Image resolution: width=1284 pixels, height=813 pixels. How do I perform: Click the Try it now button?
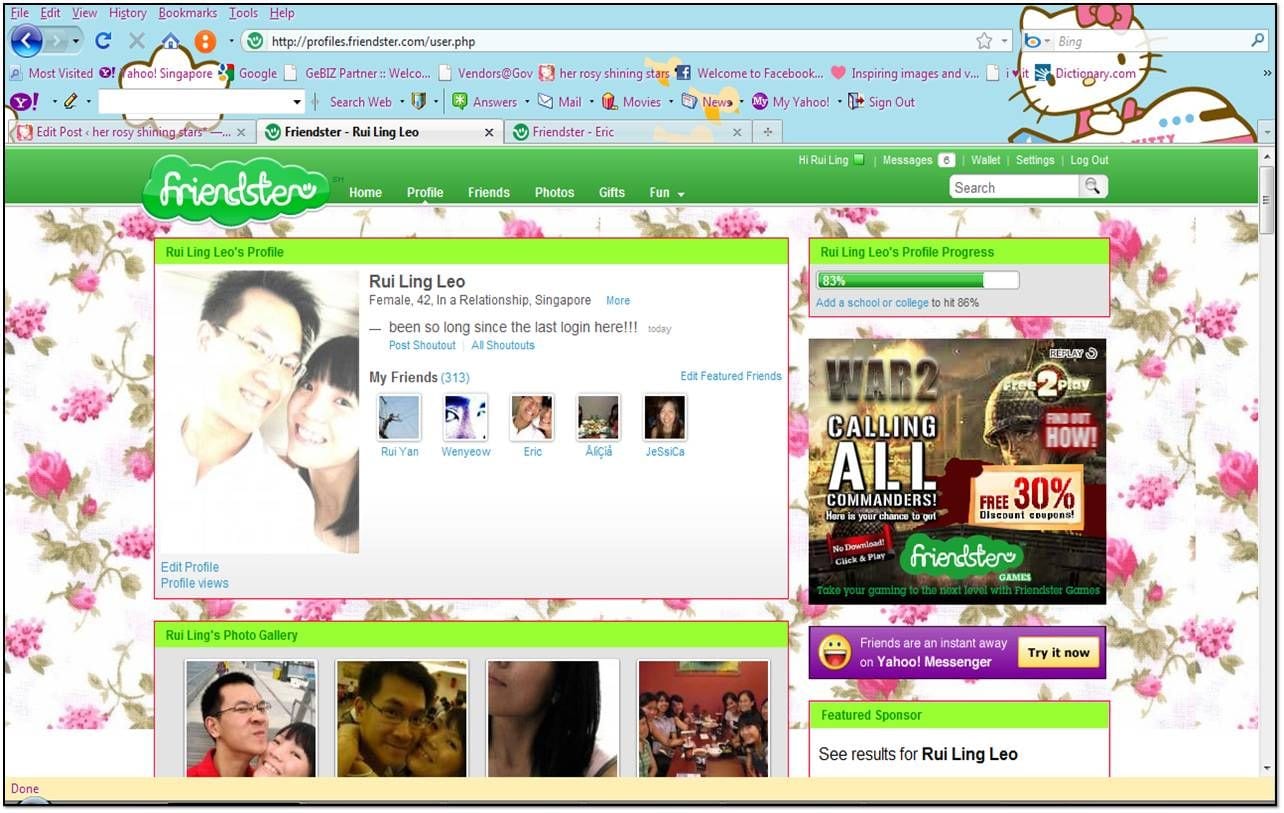(x=1058, y=653)
